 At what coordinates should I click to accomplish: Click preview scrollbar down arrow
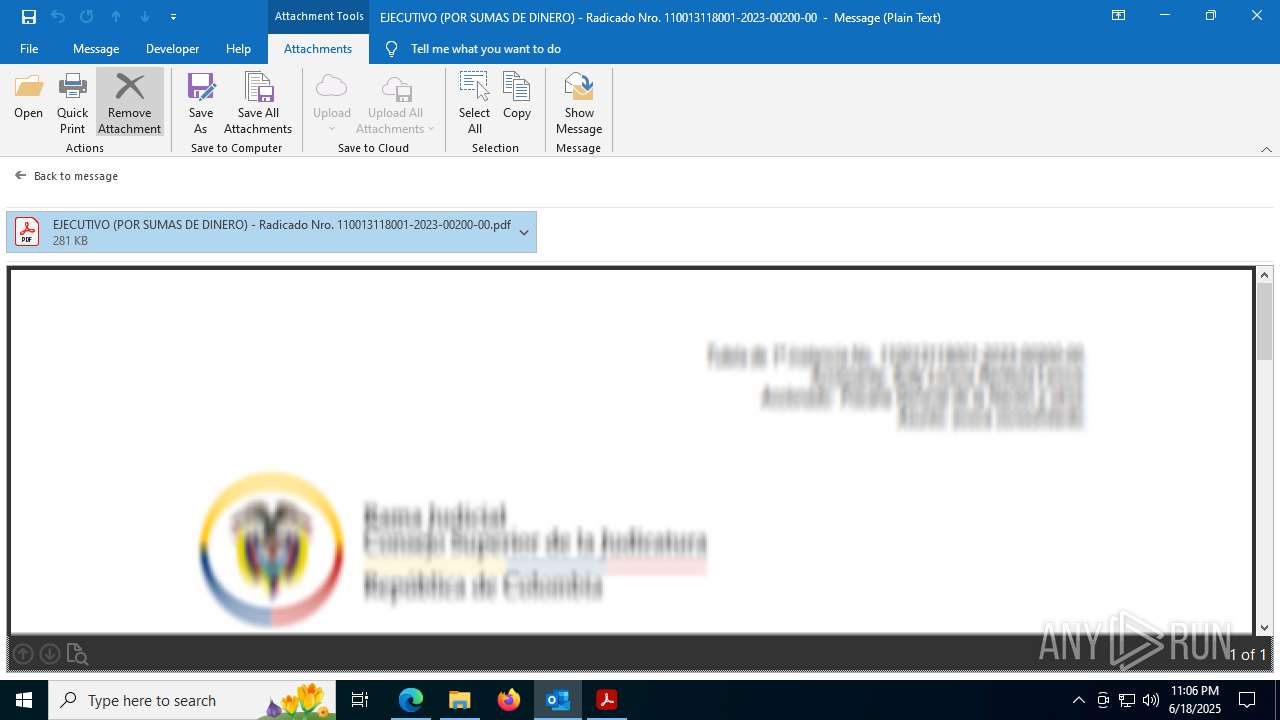1265,628
